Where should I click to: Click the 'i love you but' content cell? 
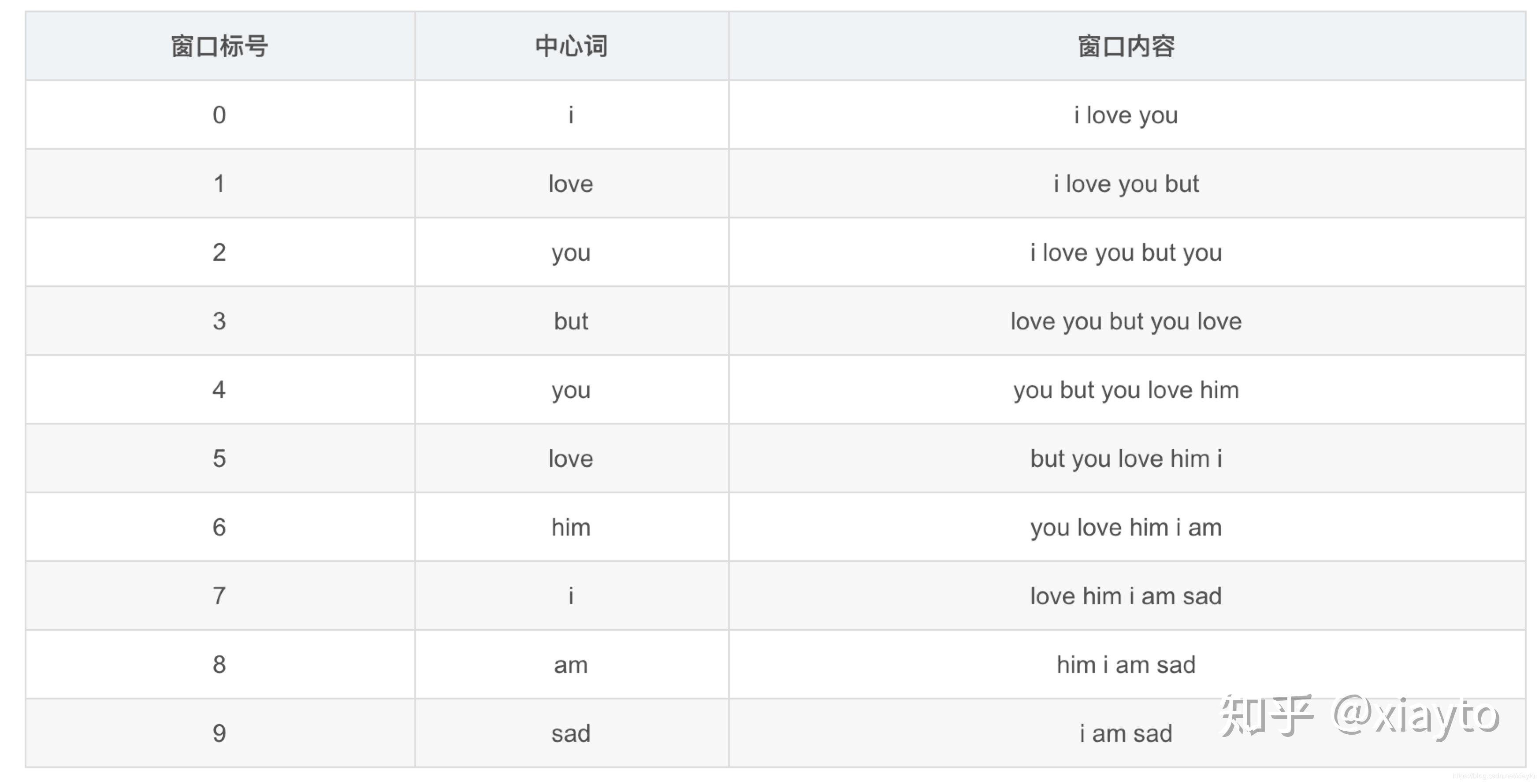1127,183
